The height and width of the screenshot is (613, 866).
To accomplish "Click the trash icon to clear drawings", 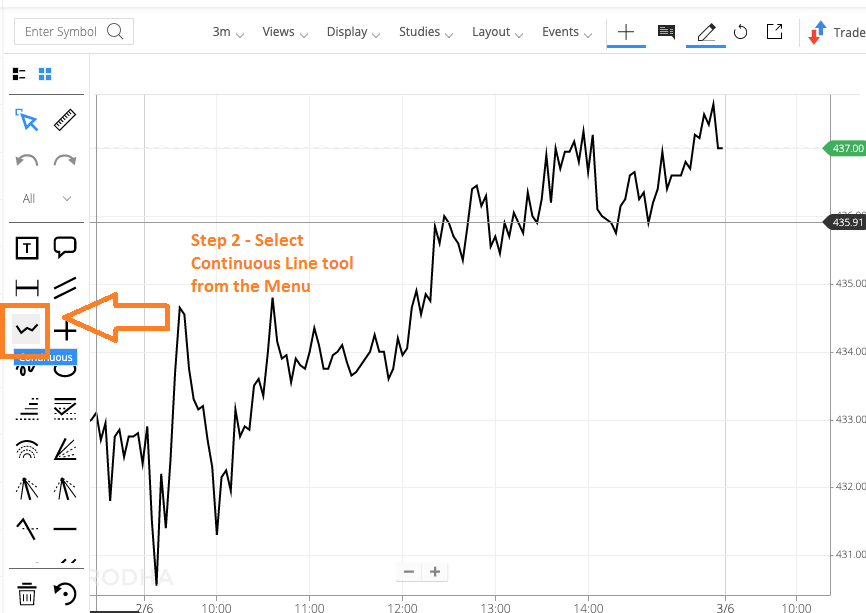I will pyautogui.click(x=27, y=594).
